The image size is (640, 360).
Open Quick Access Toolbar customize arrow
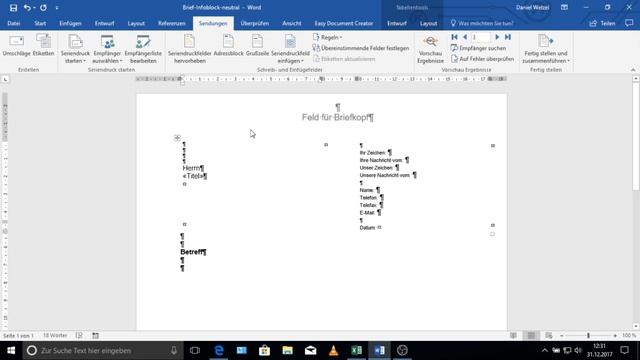click(x=57, y=8)
